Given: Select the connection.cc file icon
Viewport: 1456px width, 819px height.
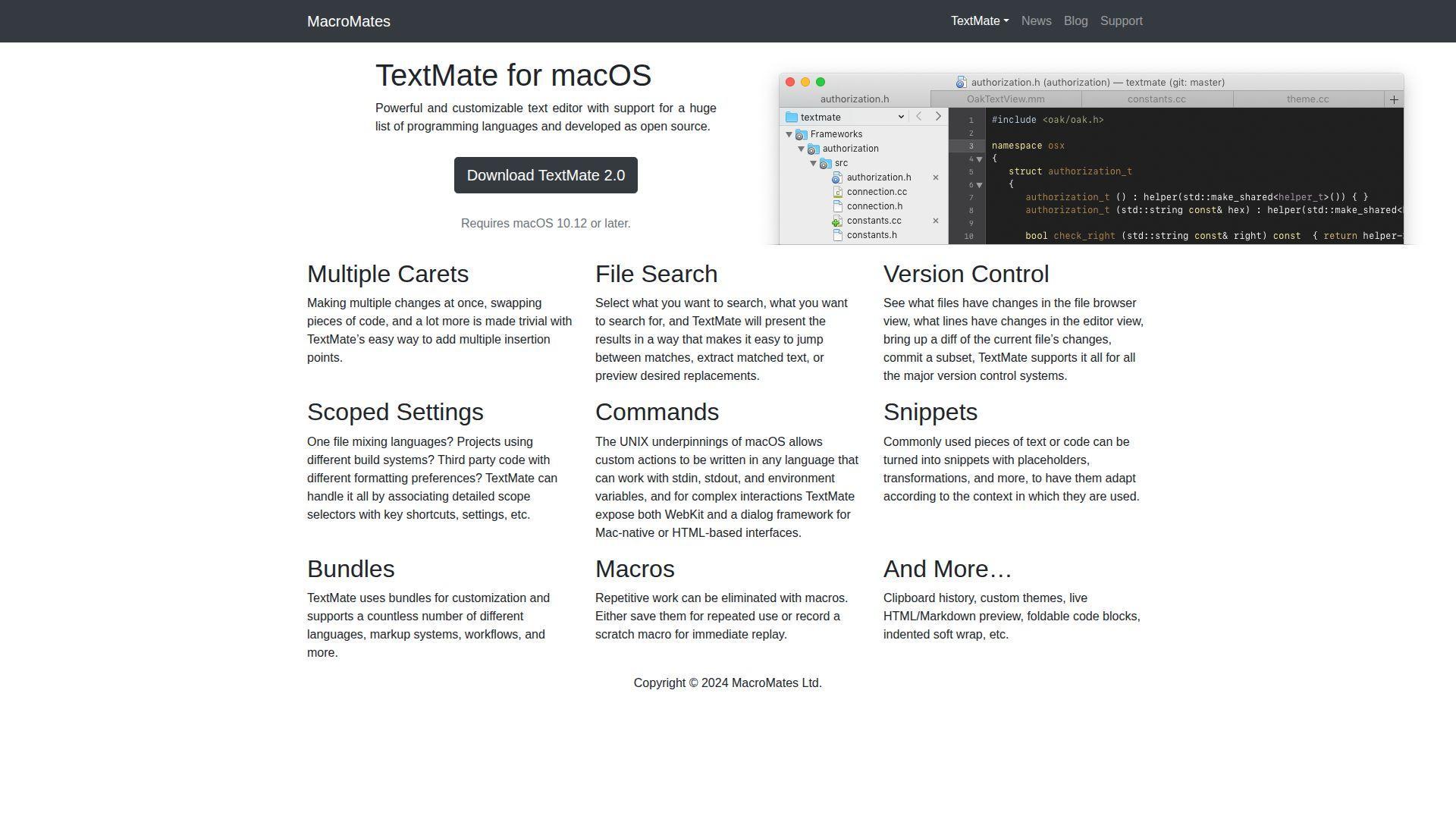Looking at the screenshot, I should (838, 192).
